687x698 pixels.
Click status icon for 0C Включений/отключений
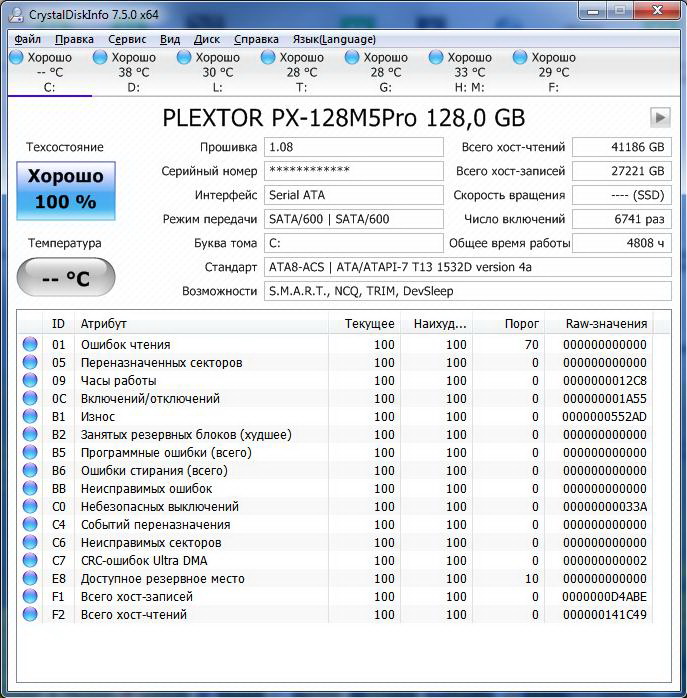(x=30, y=398)
